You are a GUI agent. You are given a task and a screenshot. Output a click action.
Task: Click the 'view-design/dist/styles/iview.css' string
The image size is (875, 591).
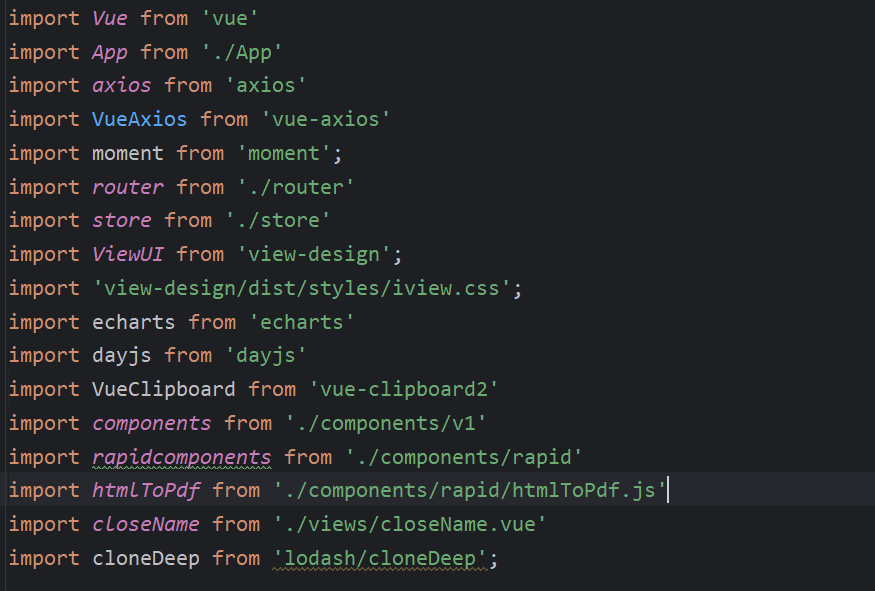pyautogui.click(x=301, y=289)
